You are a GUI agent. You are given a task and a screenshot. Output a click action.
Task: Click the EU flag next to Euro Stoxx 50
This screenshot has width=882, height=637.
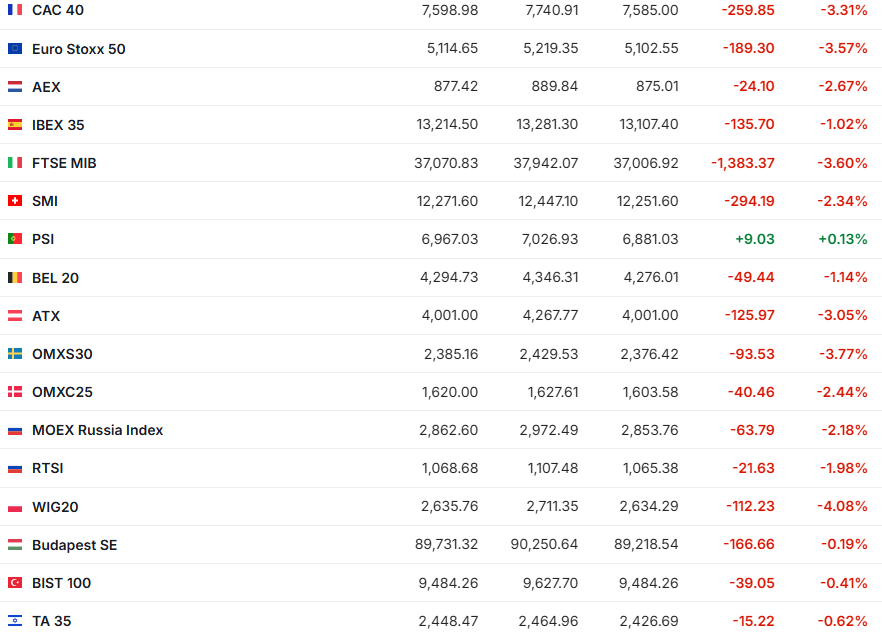15,49
